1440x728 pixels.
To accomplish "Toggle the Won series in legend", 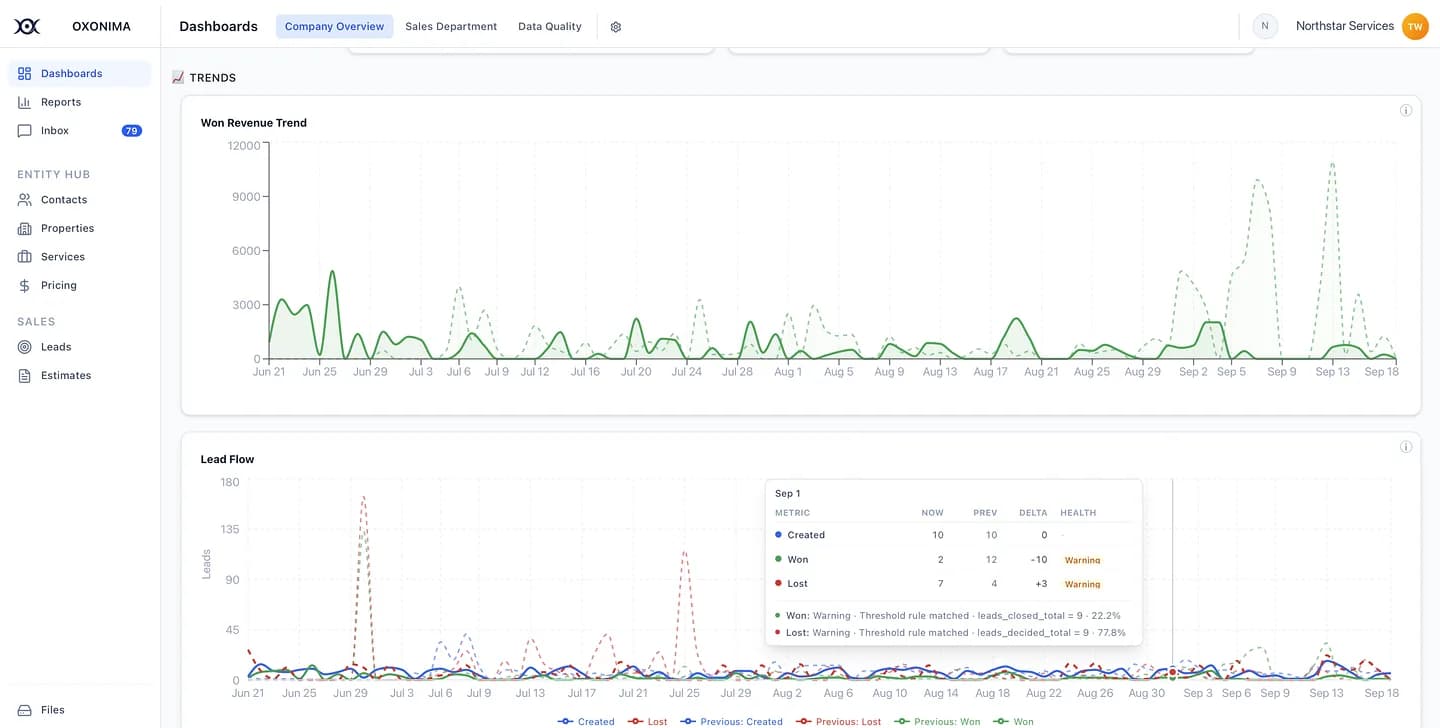I will [x=1013, y=721].
